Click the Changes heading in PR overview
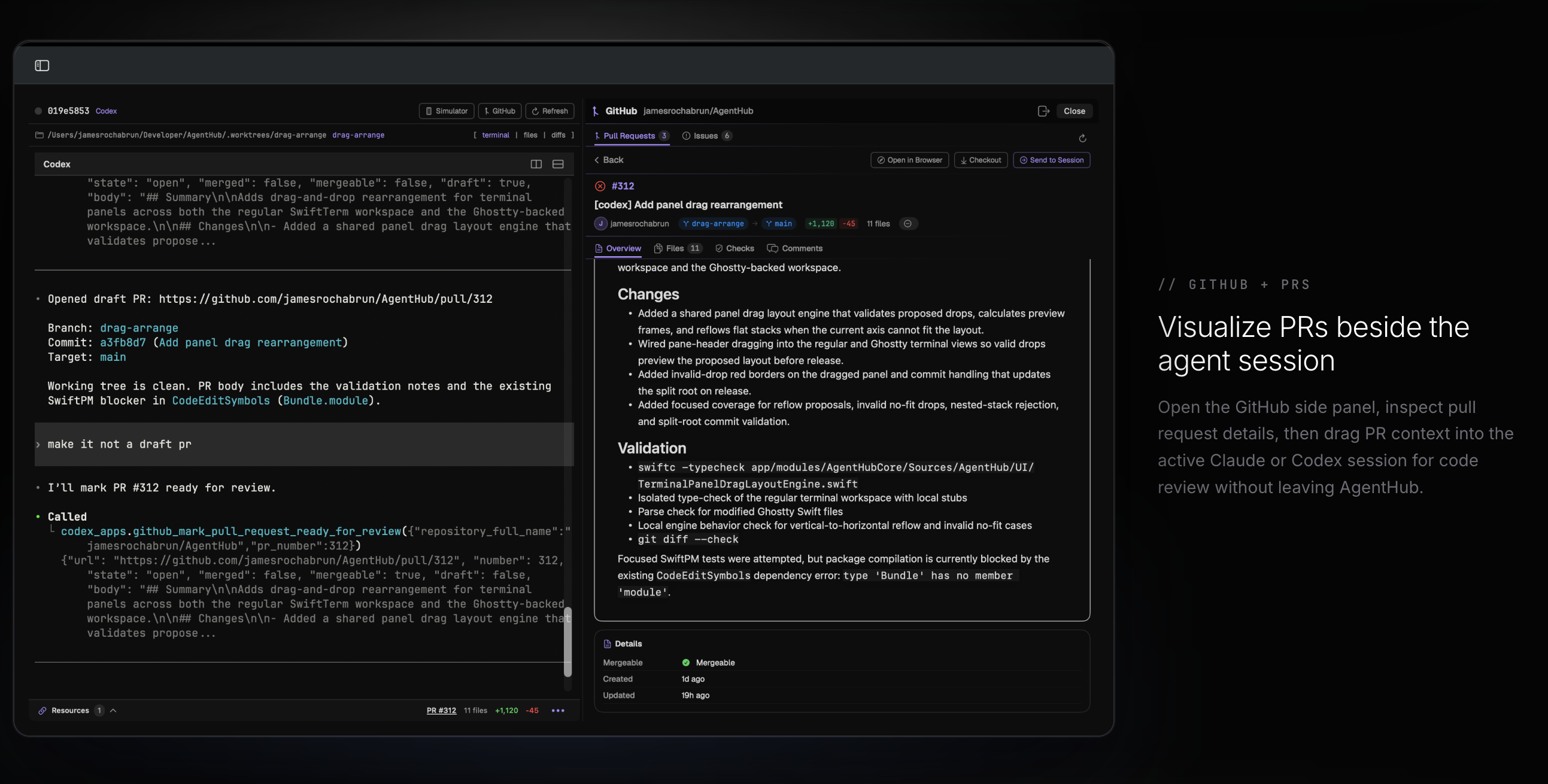This screenshot has width=1548, height=784. click(x=648, y=294)
